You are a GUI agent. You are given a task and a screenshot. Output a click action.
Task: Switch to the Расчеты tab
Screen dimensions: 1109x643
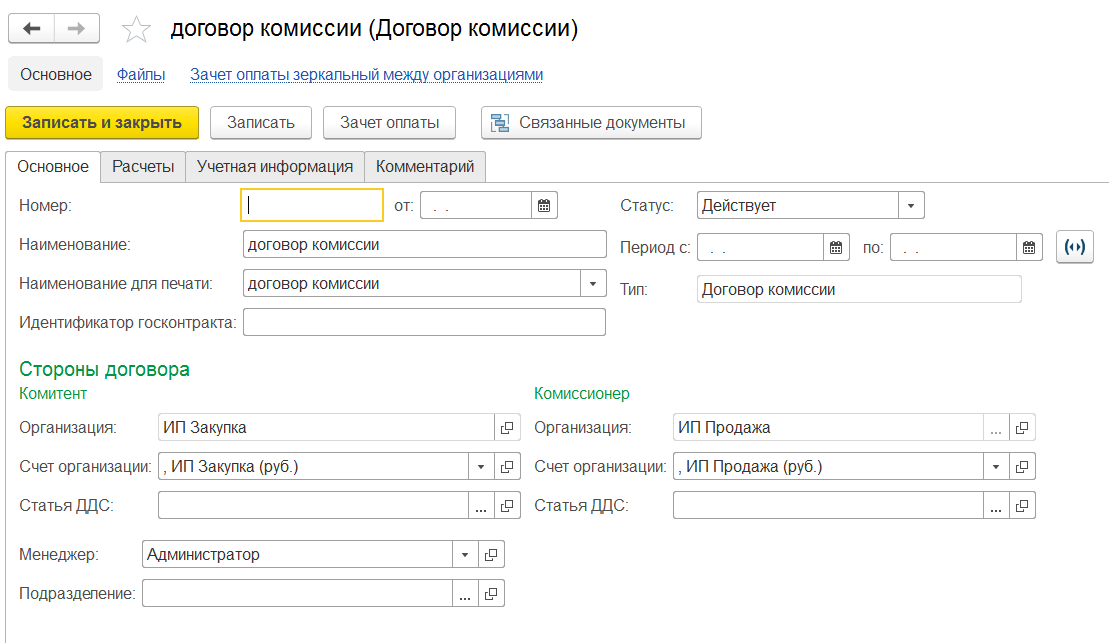[x=143, y=167]
